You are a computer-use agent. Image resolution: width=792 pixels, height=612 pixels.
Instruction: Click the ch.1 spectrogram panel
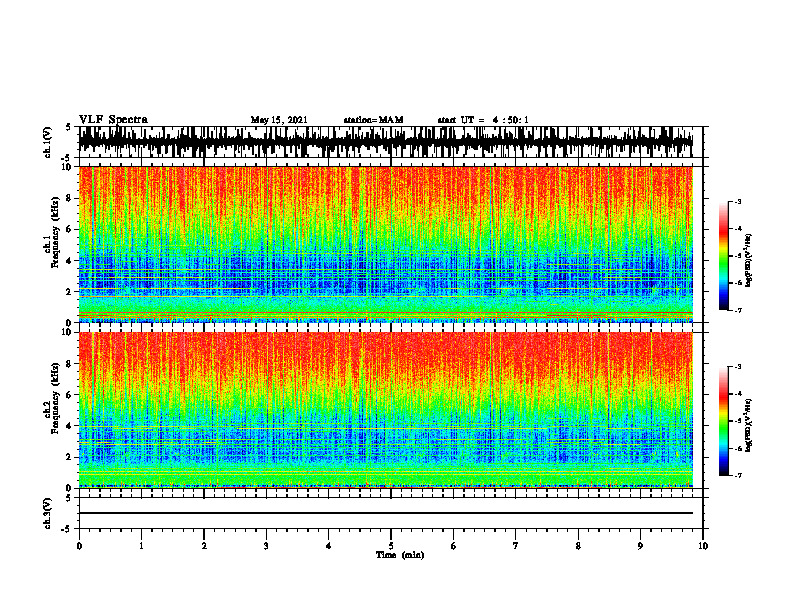(x=386, y=244)
